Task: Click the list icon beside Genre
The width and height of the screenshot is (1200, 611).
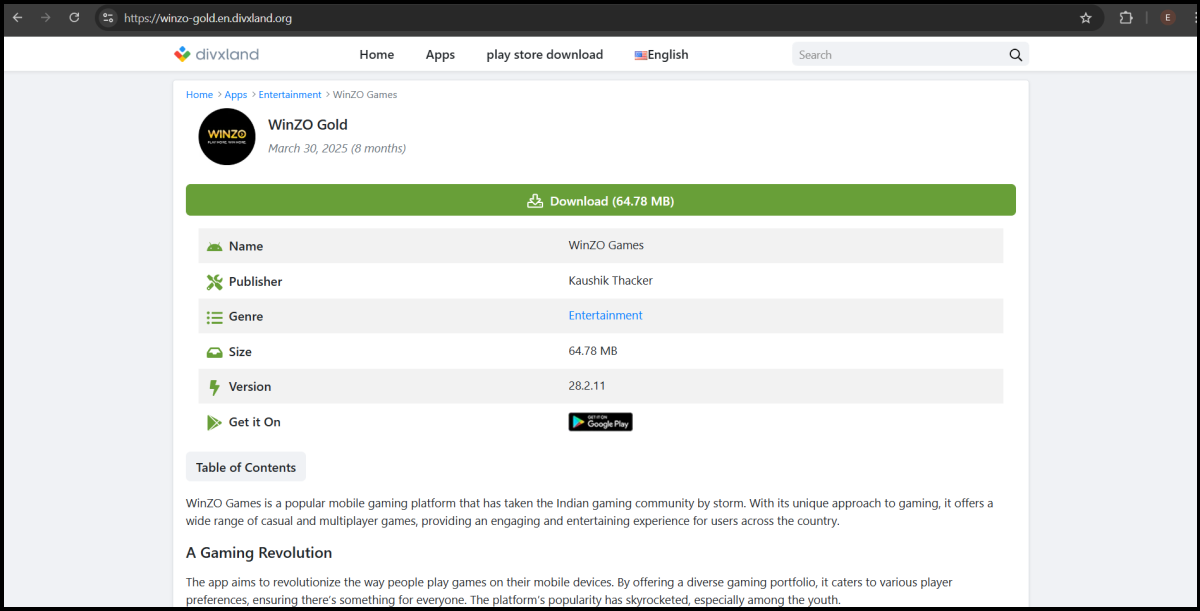Action: click(x=214, y=316)
